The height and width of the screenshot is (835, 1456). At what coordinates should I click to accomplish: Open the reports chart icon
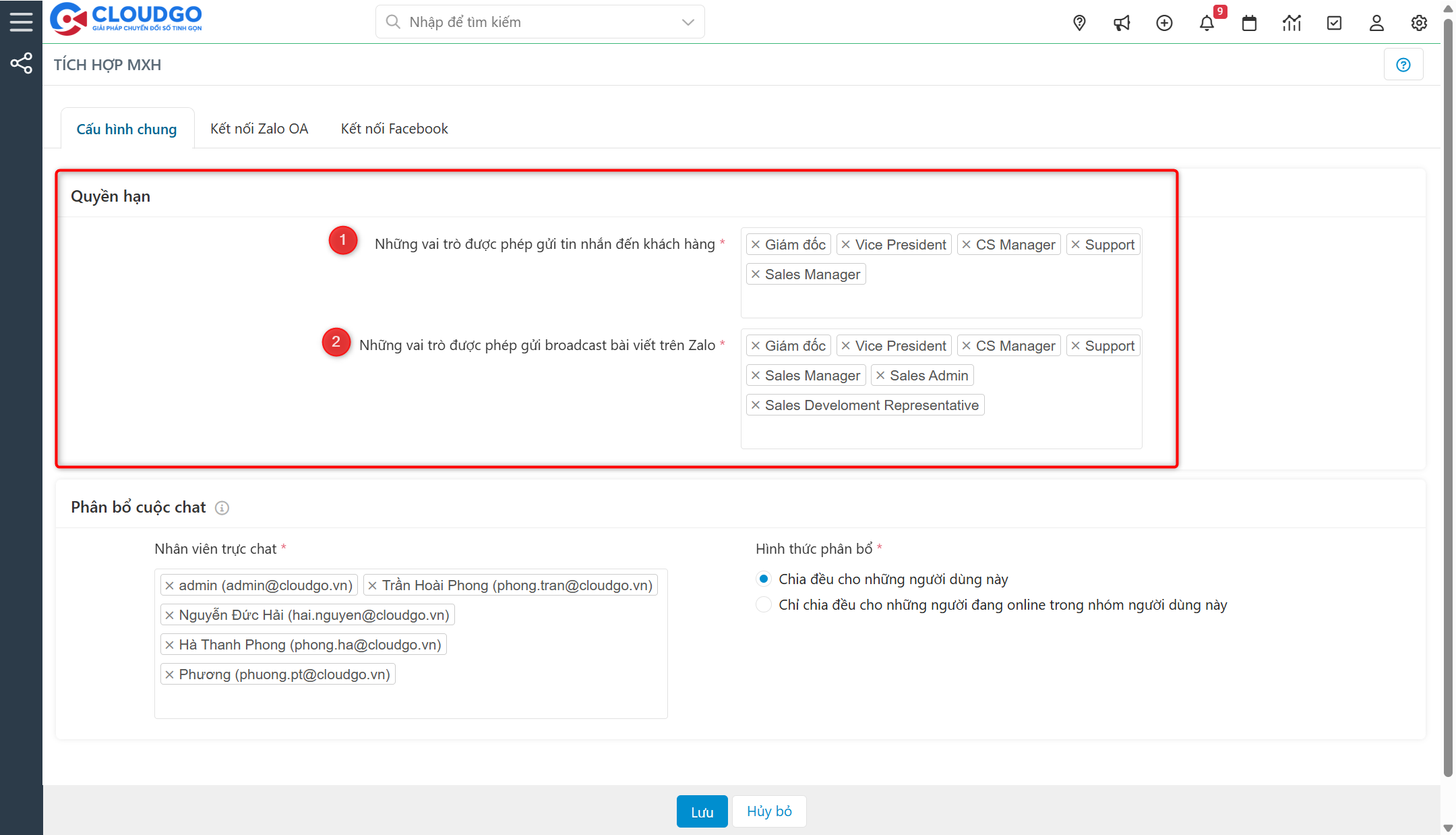(1292, 22)
